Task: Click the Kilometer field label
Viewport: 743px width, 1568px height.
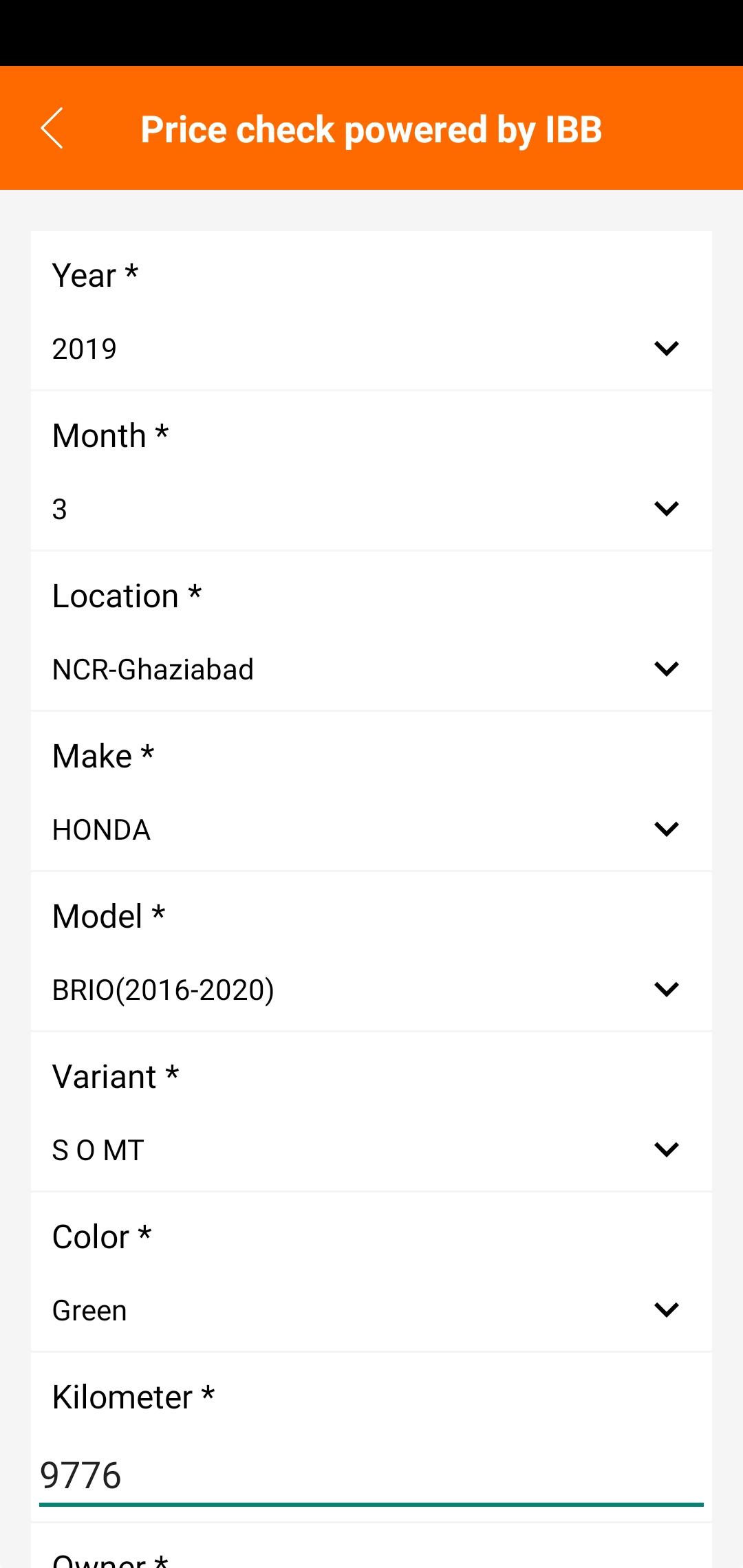Action: [x=133, y=1397]
